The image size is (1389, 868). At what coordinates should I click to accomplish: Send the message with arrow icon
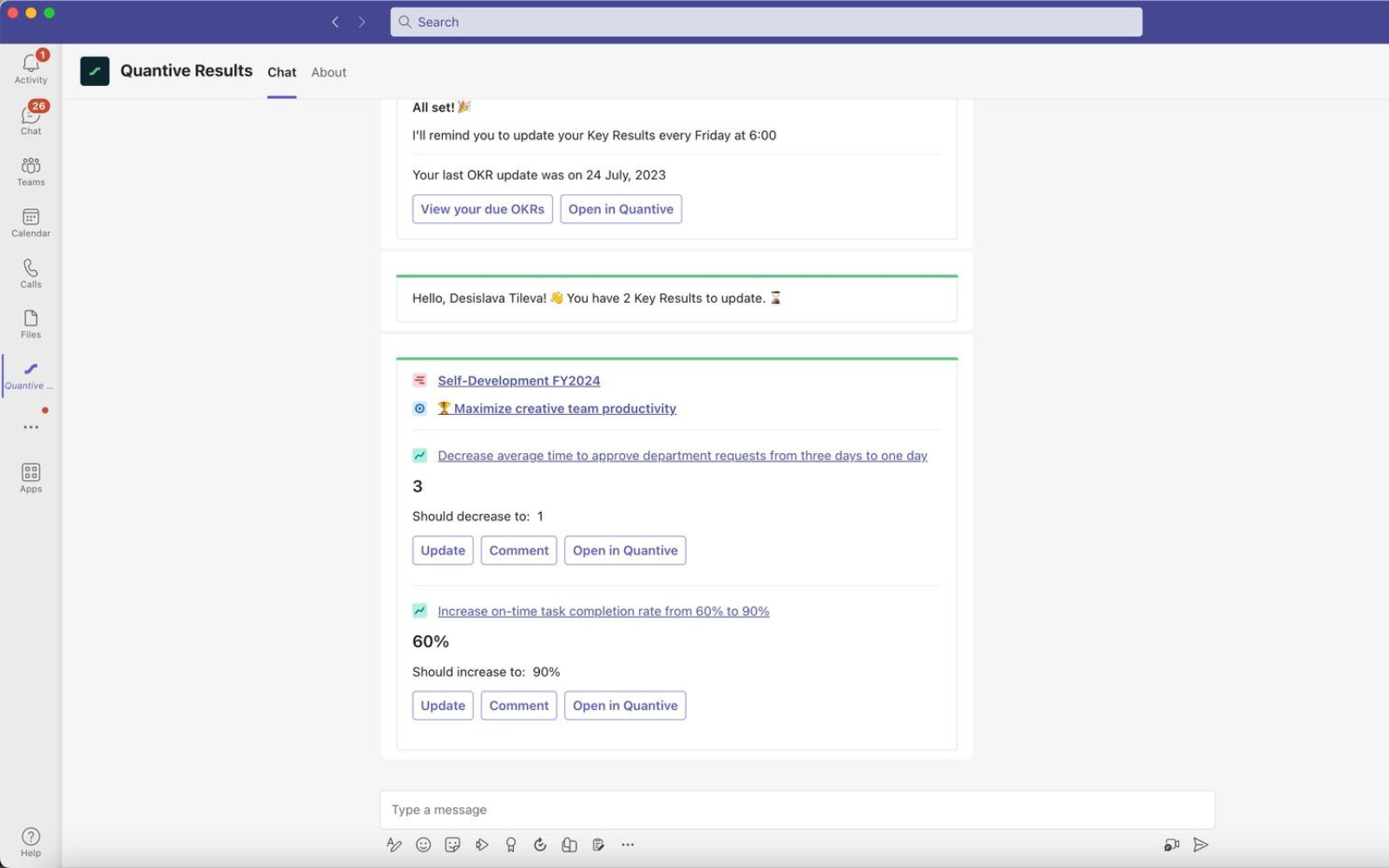1201,845
